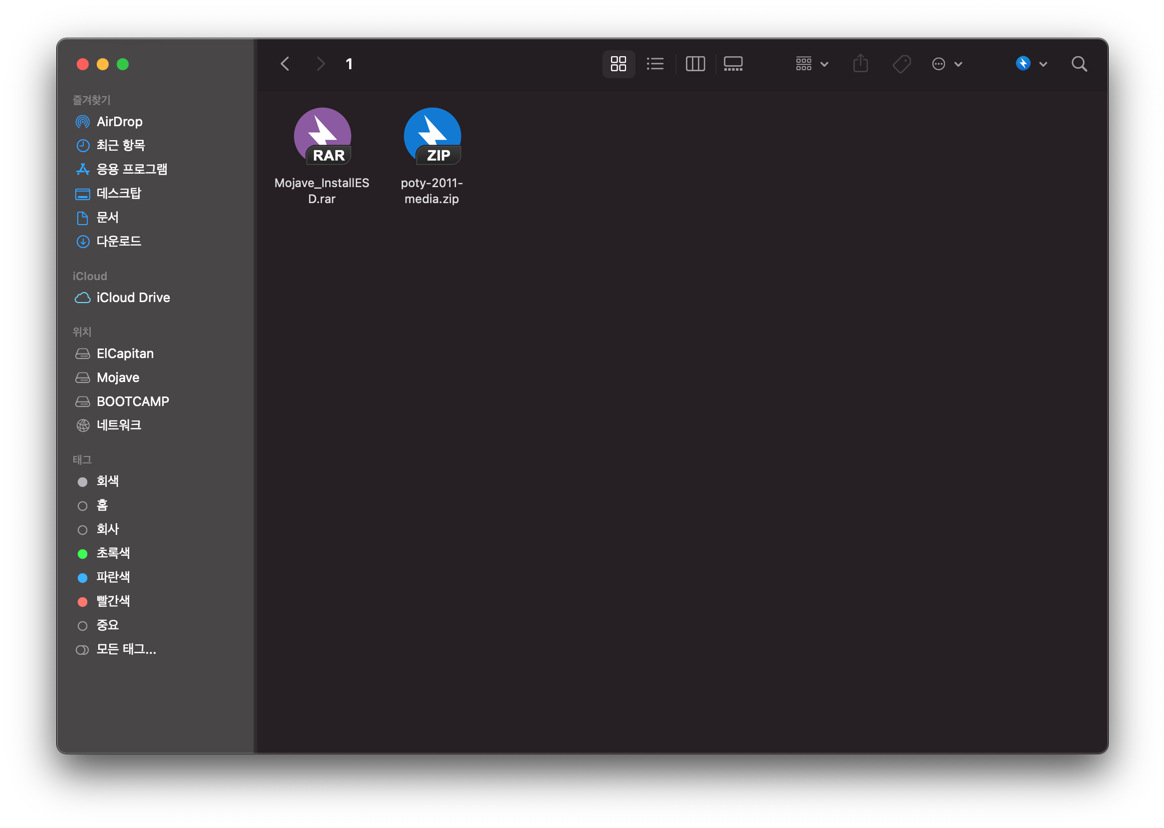The image size is (1164, 828).
Task: Click the iCloud section header
Action: pos(90,276)
